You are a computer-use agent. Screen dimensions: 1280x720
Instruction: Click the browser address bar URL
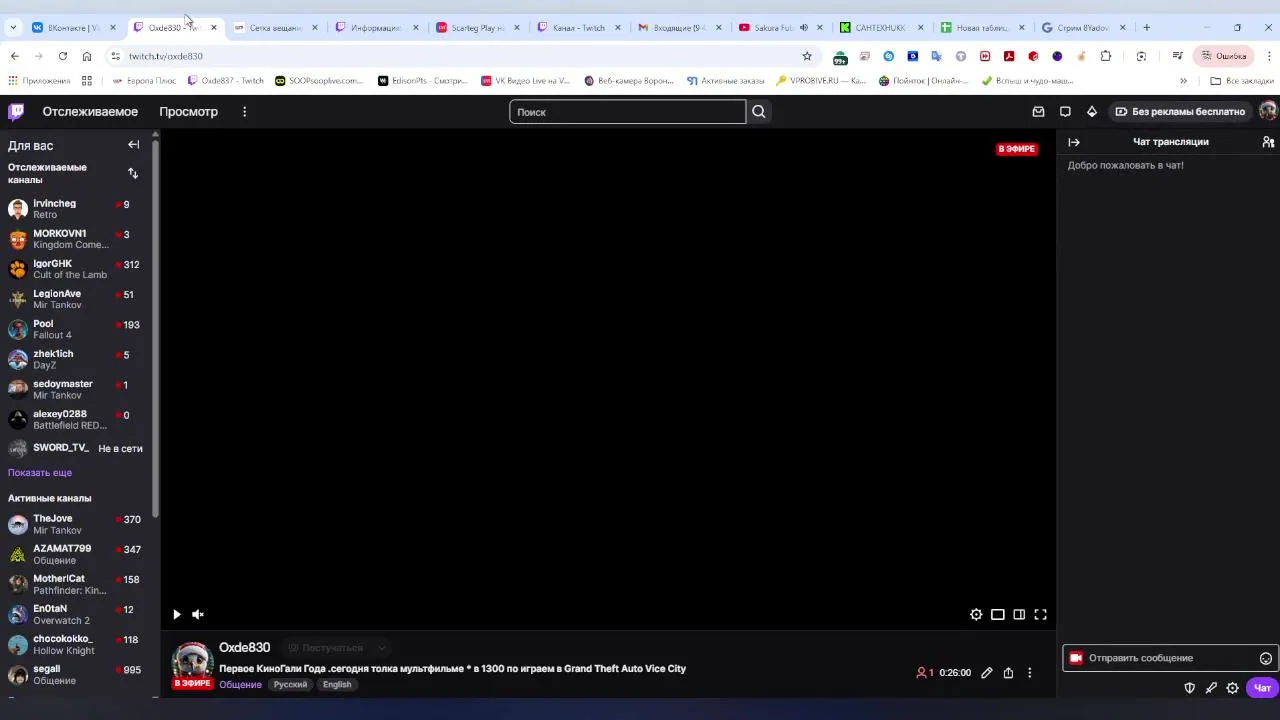click(x=165, y=56)
